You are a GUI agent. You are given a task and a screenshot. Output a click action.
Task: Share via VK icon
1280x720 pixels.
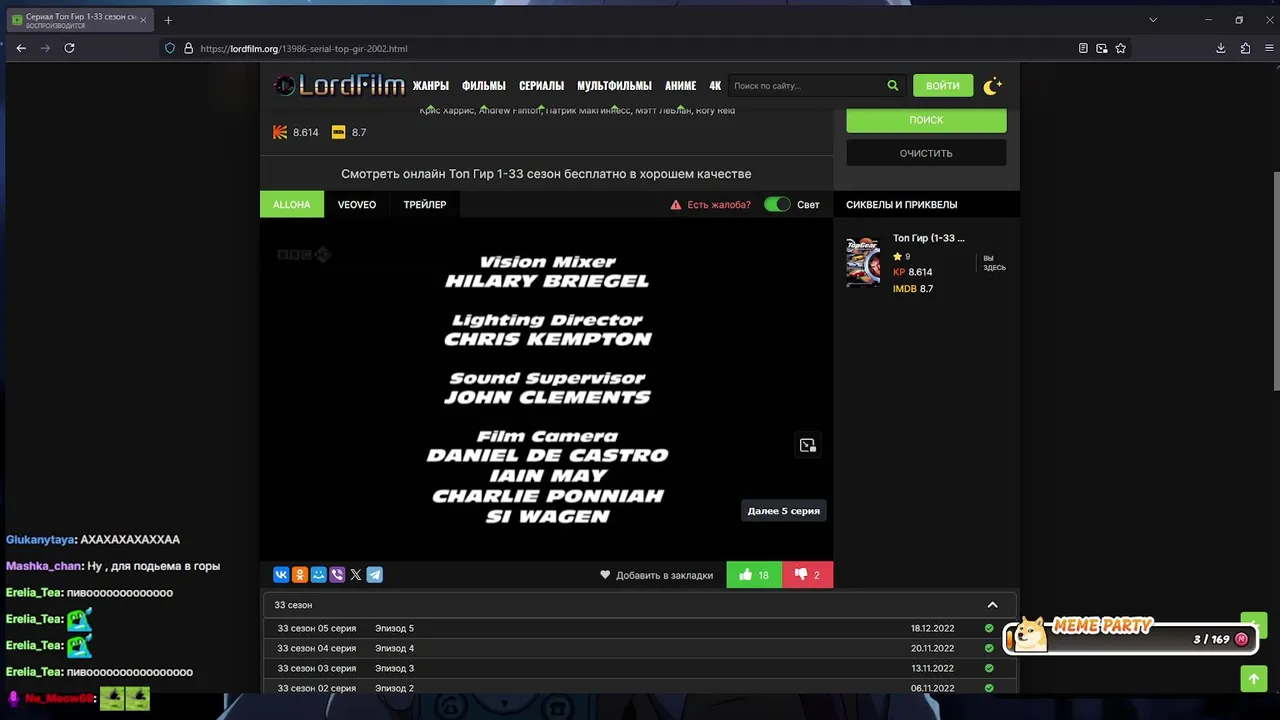coord(281,575)
